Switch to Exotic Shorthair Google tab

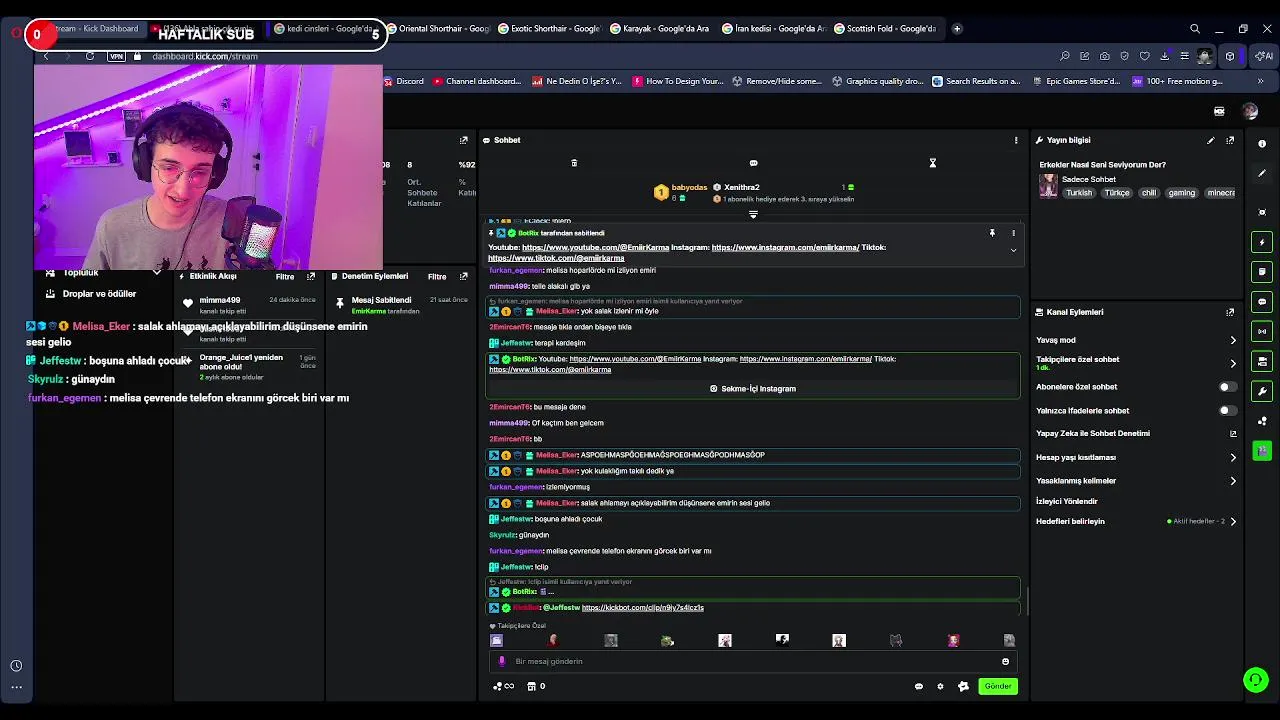[x=549, y=29]
